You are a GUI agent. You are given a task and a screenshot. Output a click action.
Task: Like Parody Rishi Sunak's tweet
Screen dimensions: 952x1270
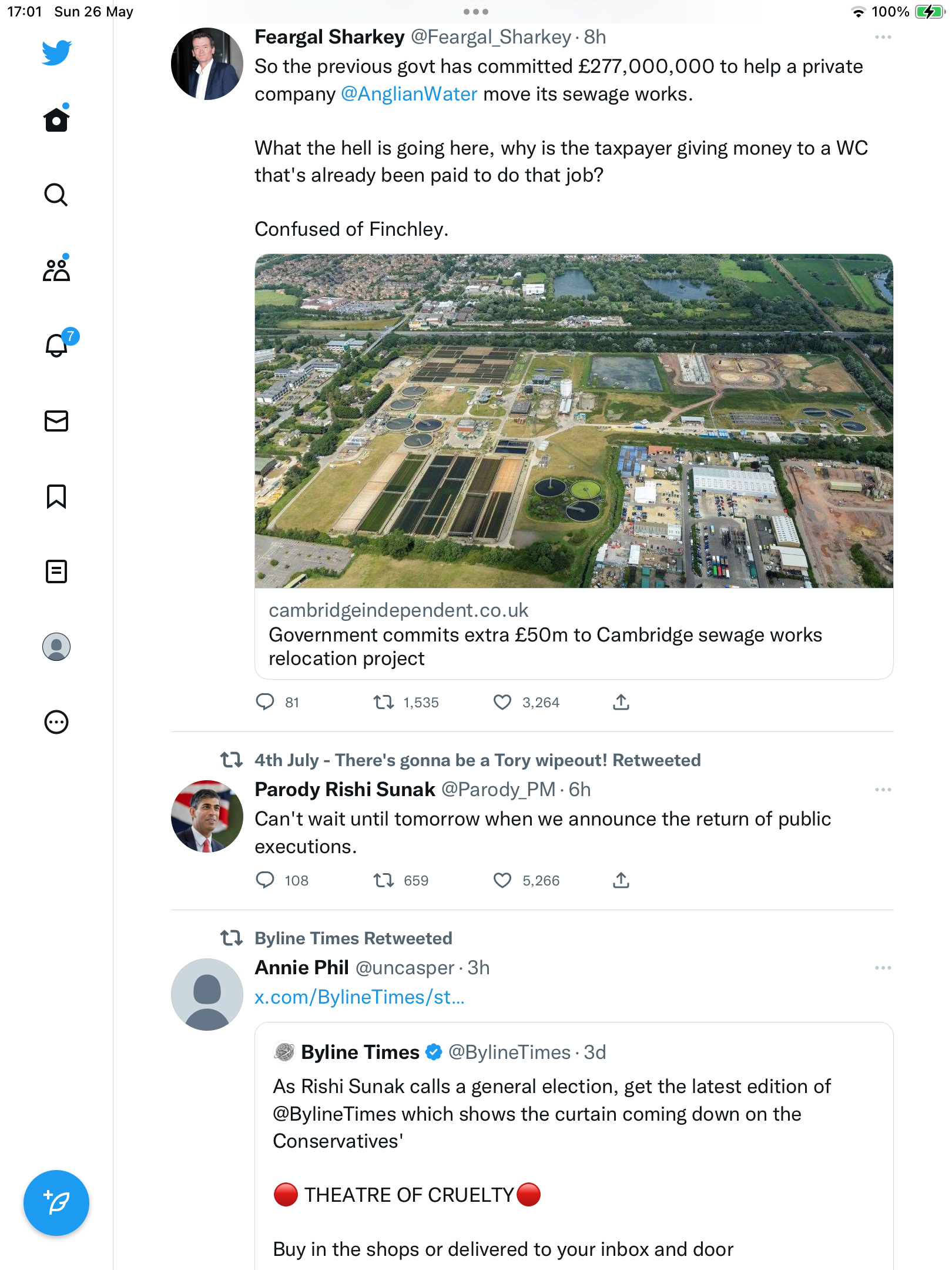(502, 880)
